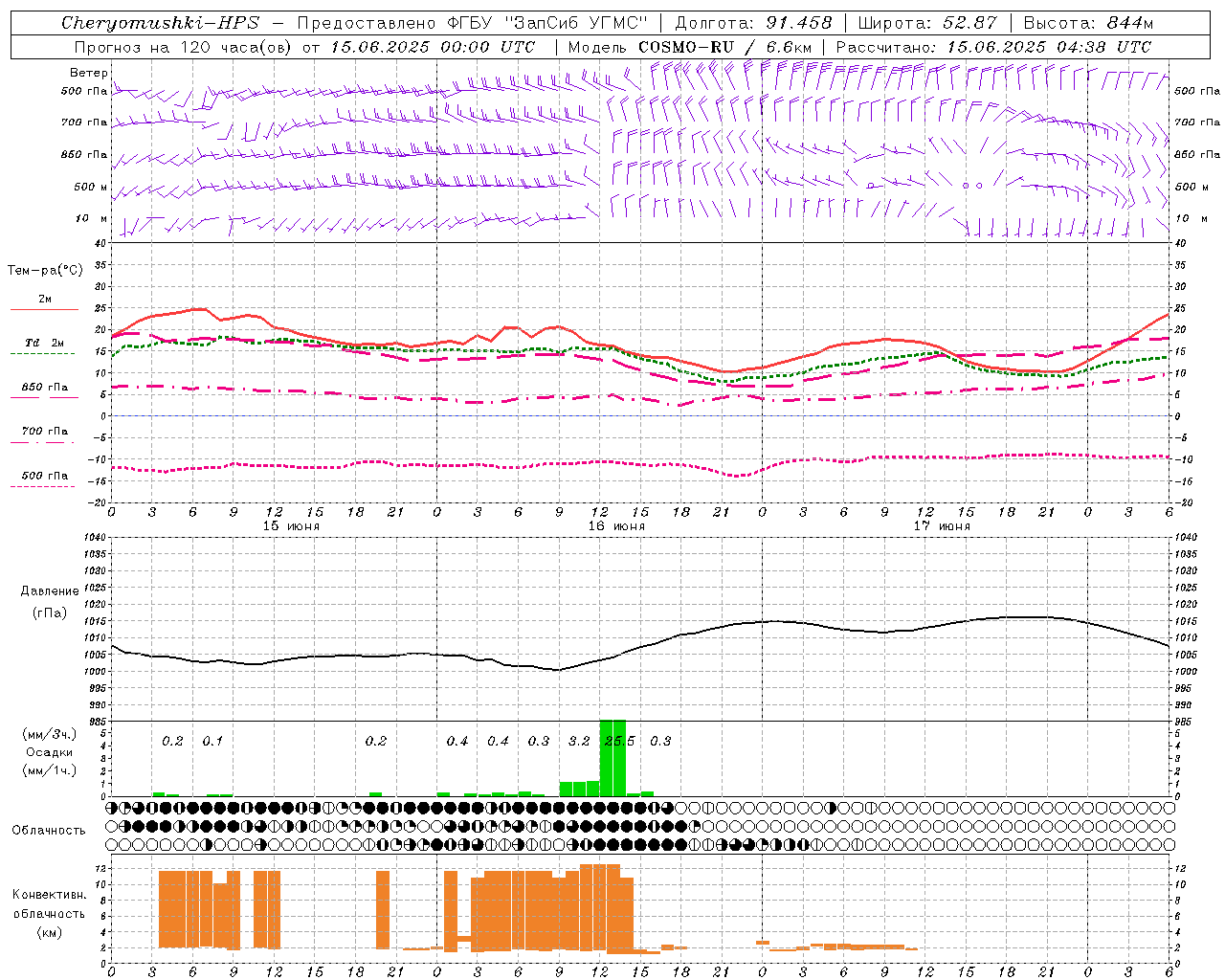The height and width of the screenshot is (980, 1225).
Task: Click the 15 июня date label
Action: point(291,525)
